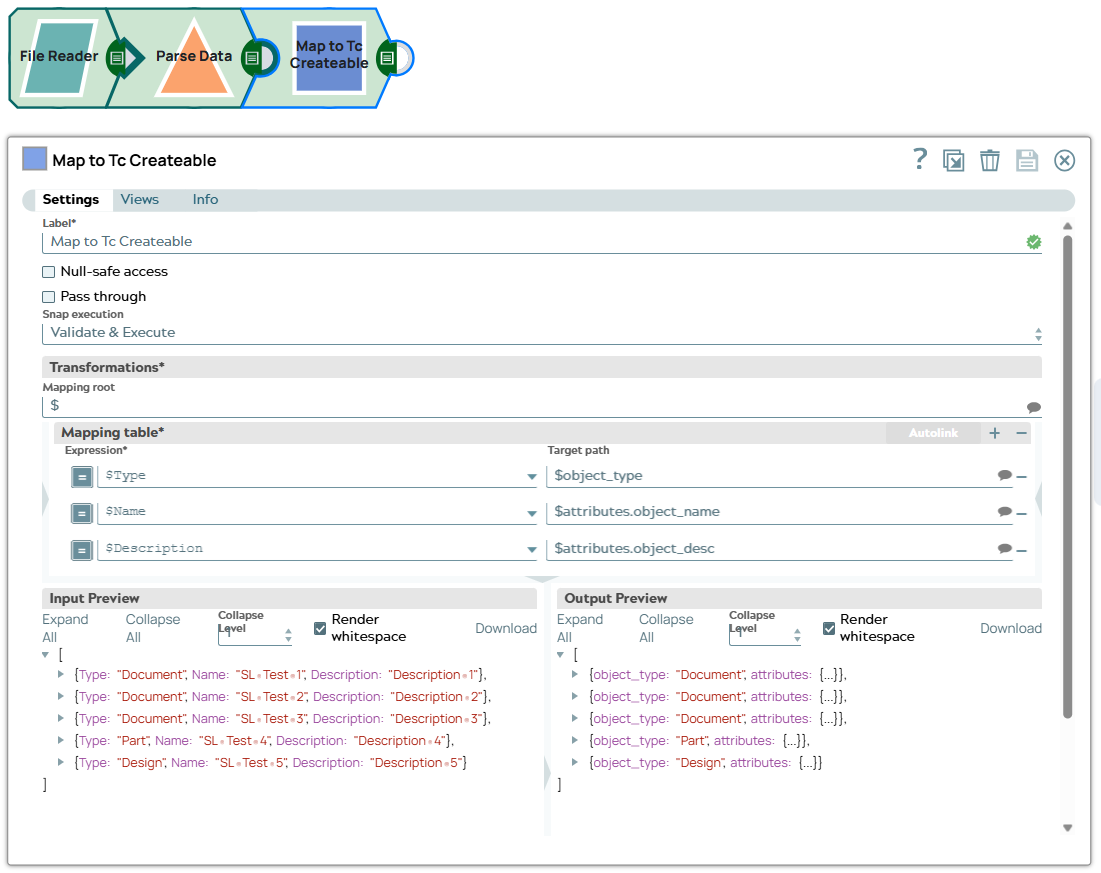The image size is (1101, 873).
Task: Select the File Reader snap in pipeline
Action: coord(58,58)
